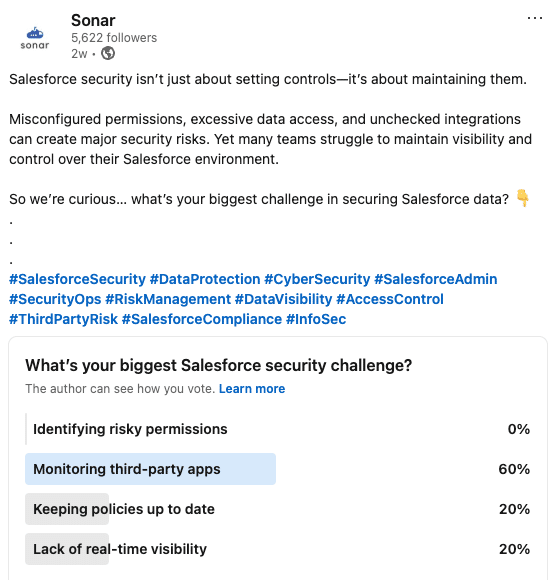Image resolution: width=557 pixels, height=580 pixels.
Task: Open the #CyberSecurity hashtag
Action: coord(317,279)
